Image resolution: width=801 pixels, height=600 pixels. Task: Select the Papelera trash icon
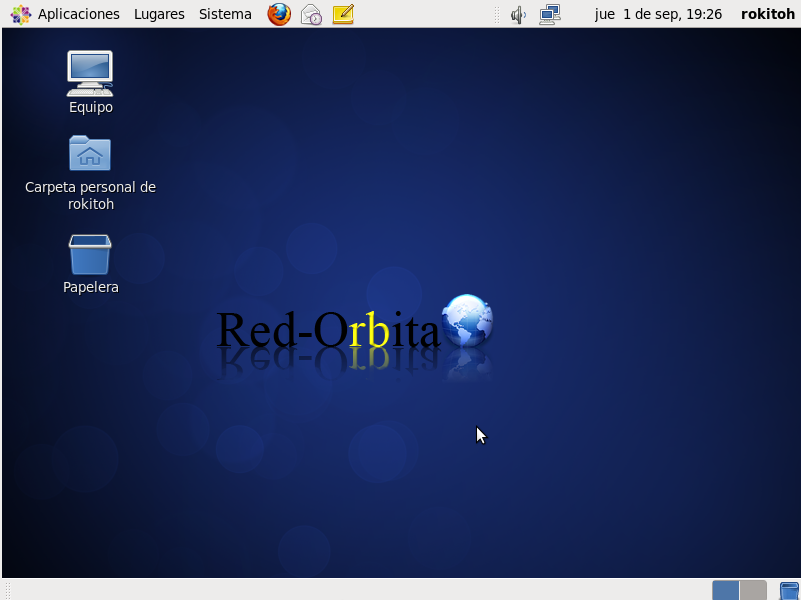90,264
